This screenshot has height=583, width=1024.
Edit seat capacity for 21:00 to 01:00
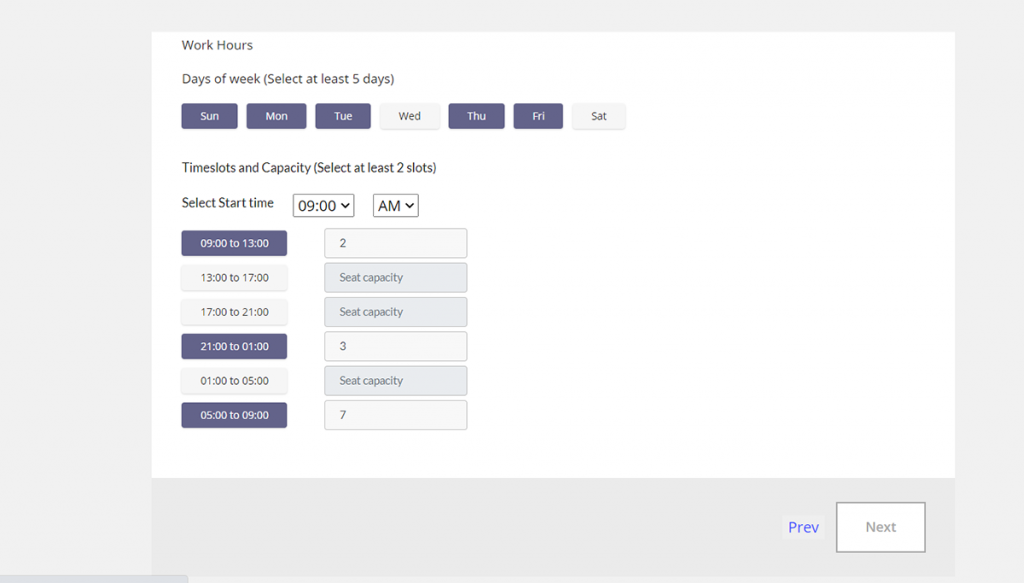[x=396, y=346]
